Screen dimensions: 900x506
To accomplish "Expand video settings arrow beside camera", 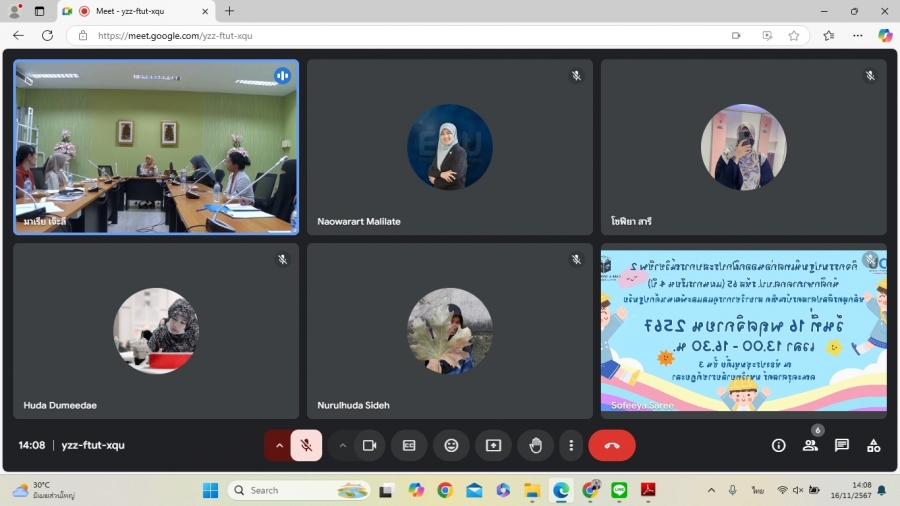I will [x=343, y=445].
